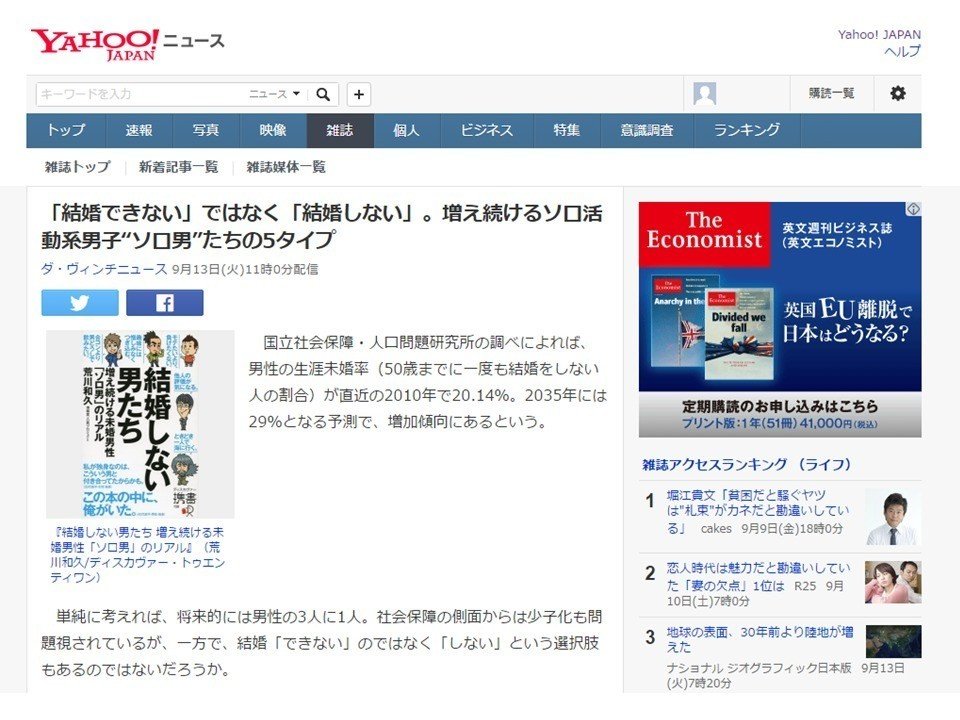
Task: Click the plus icon next to search
Action: [357, 92]
